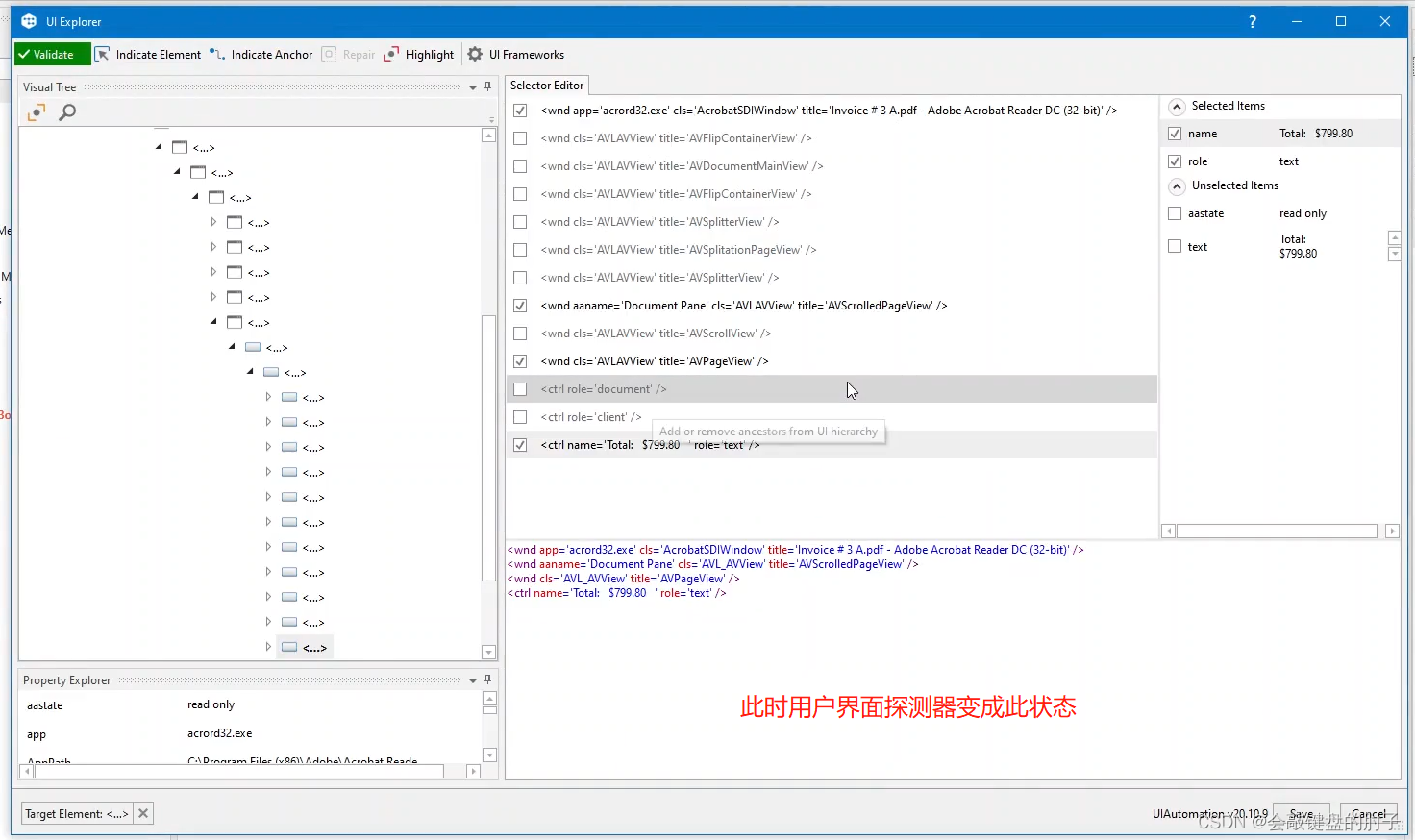This screenshot has width=1415, height=840.
Task: Select the Selector Editor tab
Action: (x=546, y=86)
